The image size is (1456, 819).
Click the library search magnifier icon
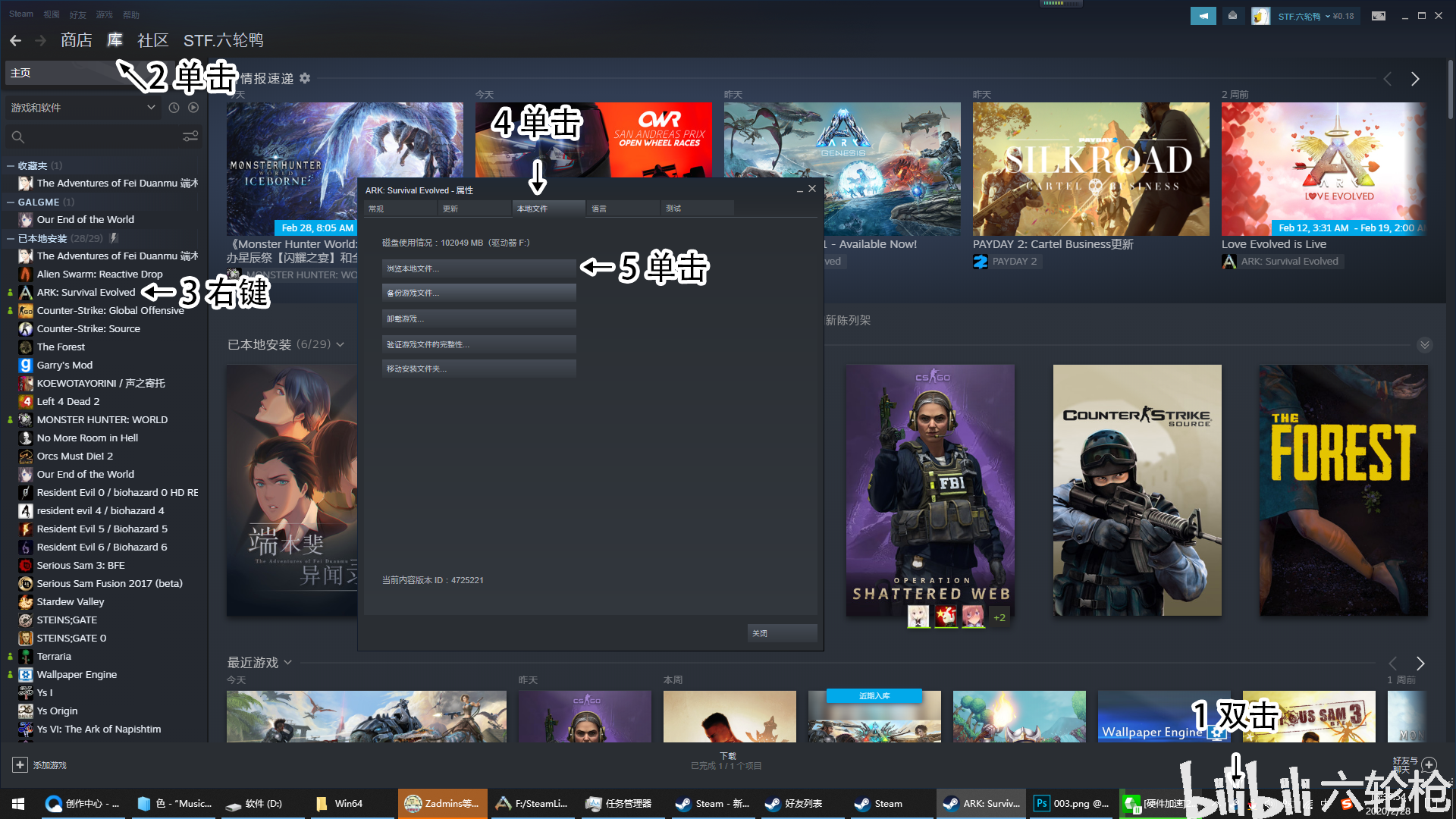[x=18, y=137]
